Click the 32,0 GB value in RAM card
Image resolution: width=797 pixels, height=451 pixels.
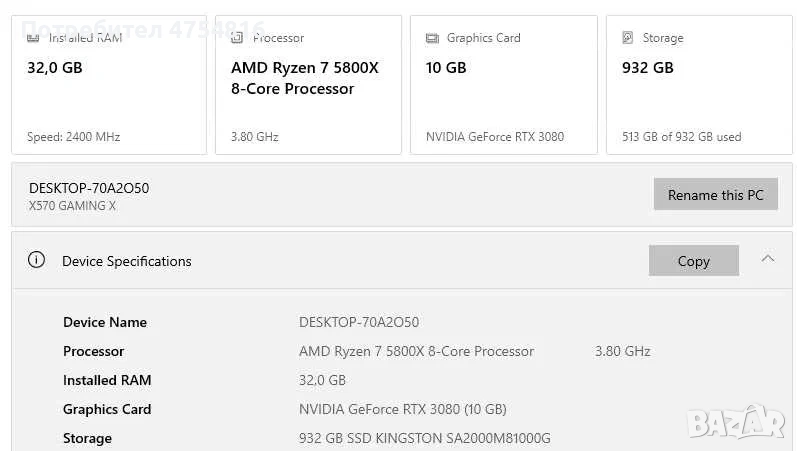[x=55, y=68]
